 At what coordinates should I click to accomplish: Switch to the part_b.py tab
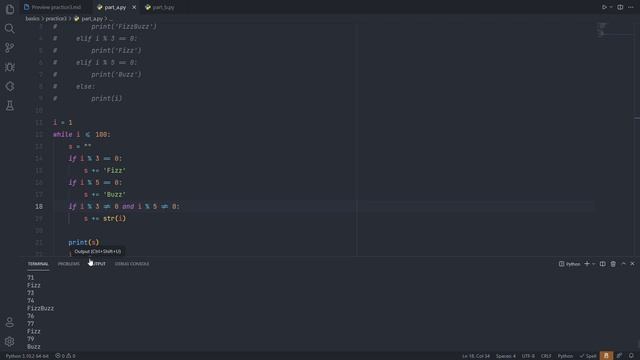coord(160,7)
